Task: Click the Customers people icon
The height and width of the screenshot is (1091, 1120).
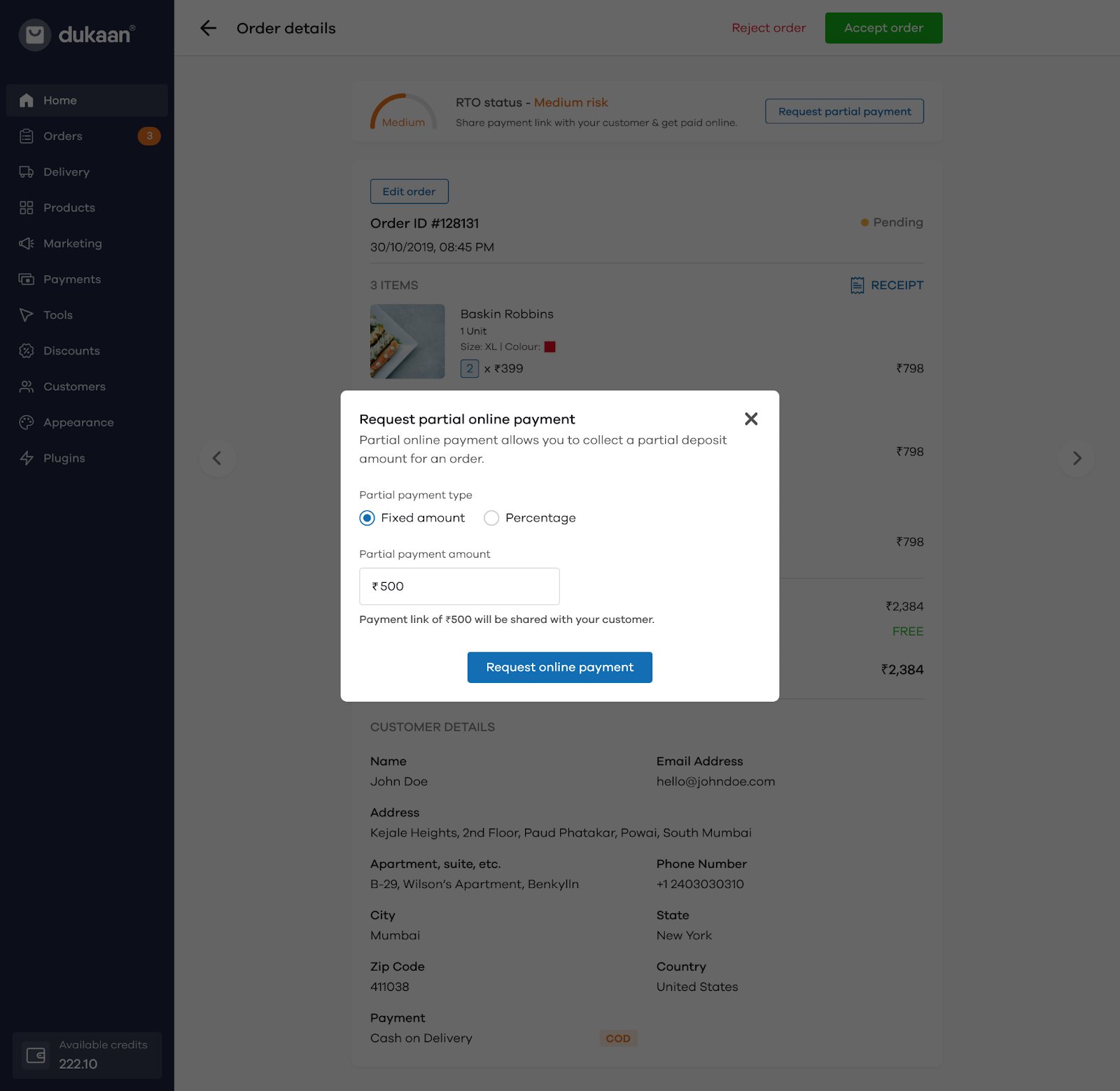Action: 27,386
